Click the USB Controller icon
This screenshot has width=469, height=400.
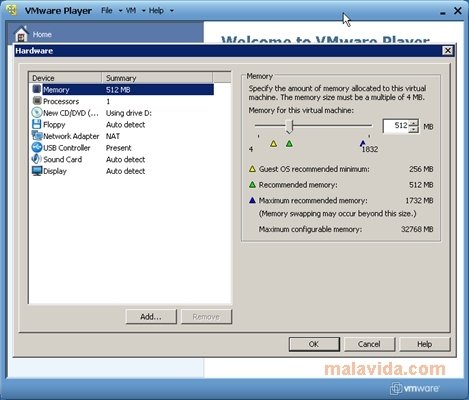click(37, 147)
